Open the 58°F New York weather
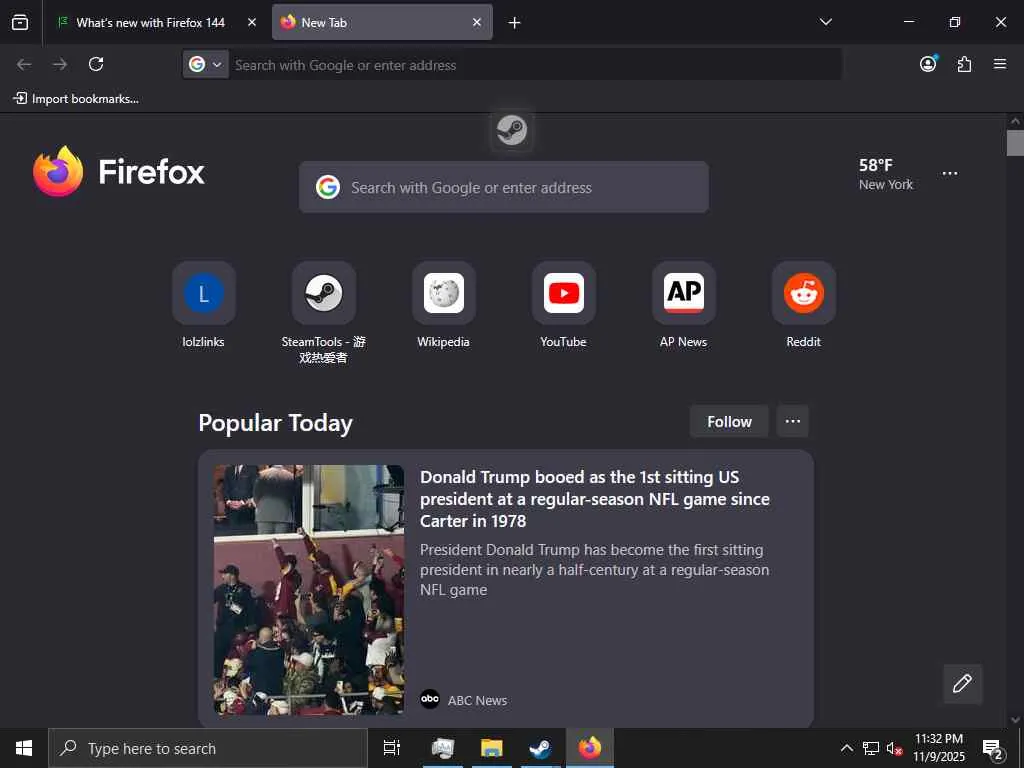Viewport: 1024px width, 768px height. click(886, 174)
